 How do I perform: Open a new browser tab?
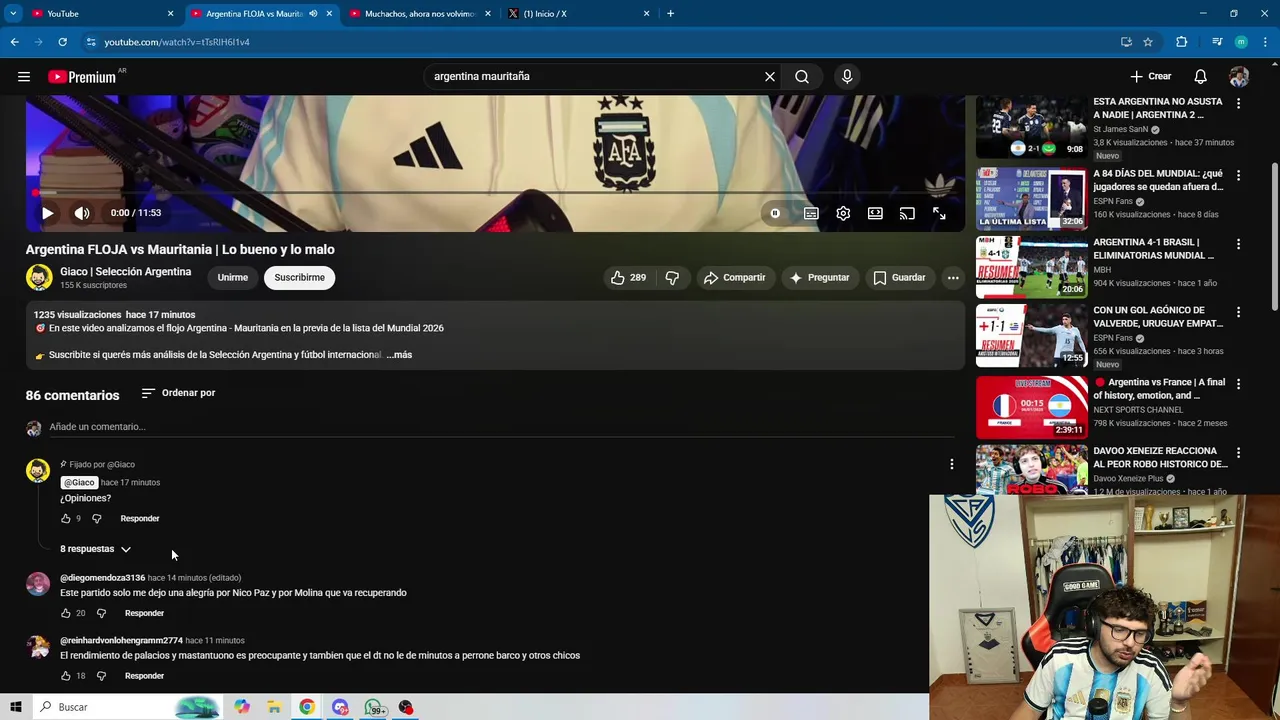coord(671,13)
